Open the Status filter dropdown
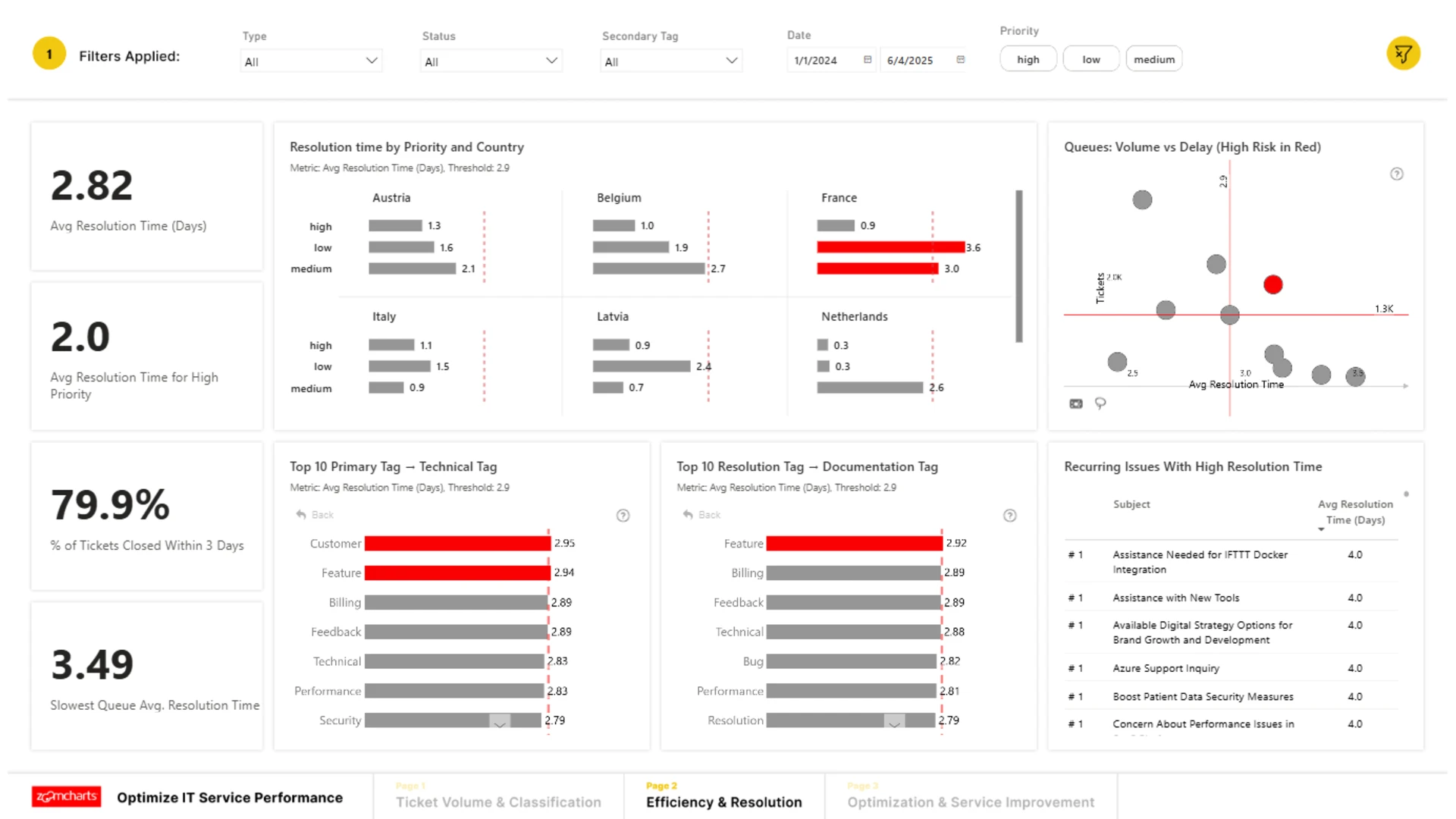The image size is (1456, 819). pos(491,61)
